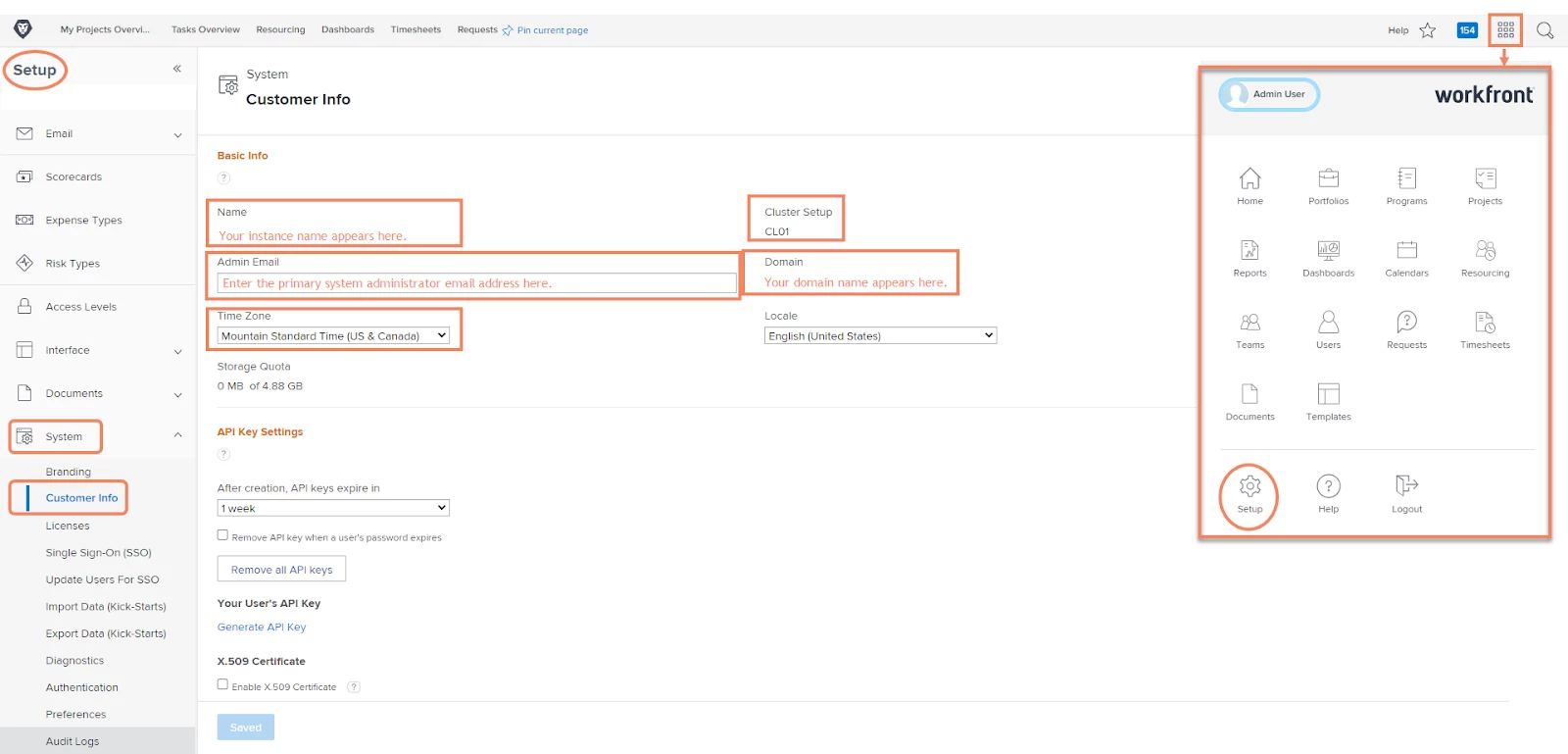Open the Locale dropdown

pyautogui.click(x=880, y=335)
